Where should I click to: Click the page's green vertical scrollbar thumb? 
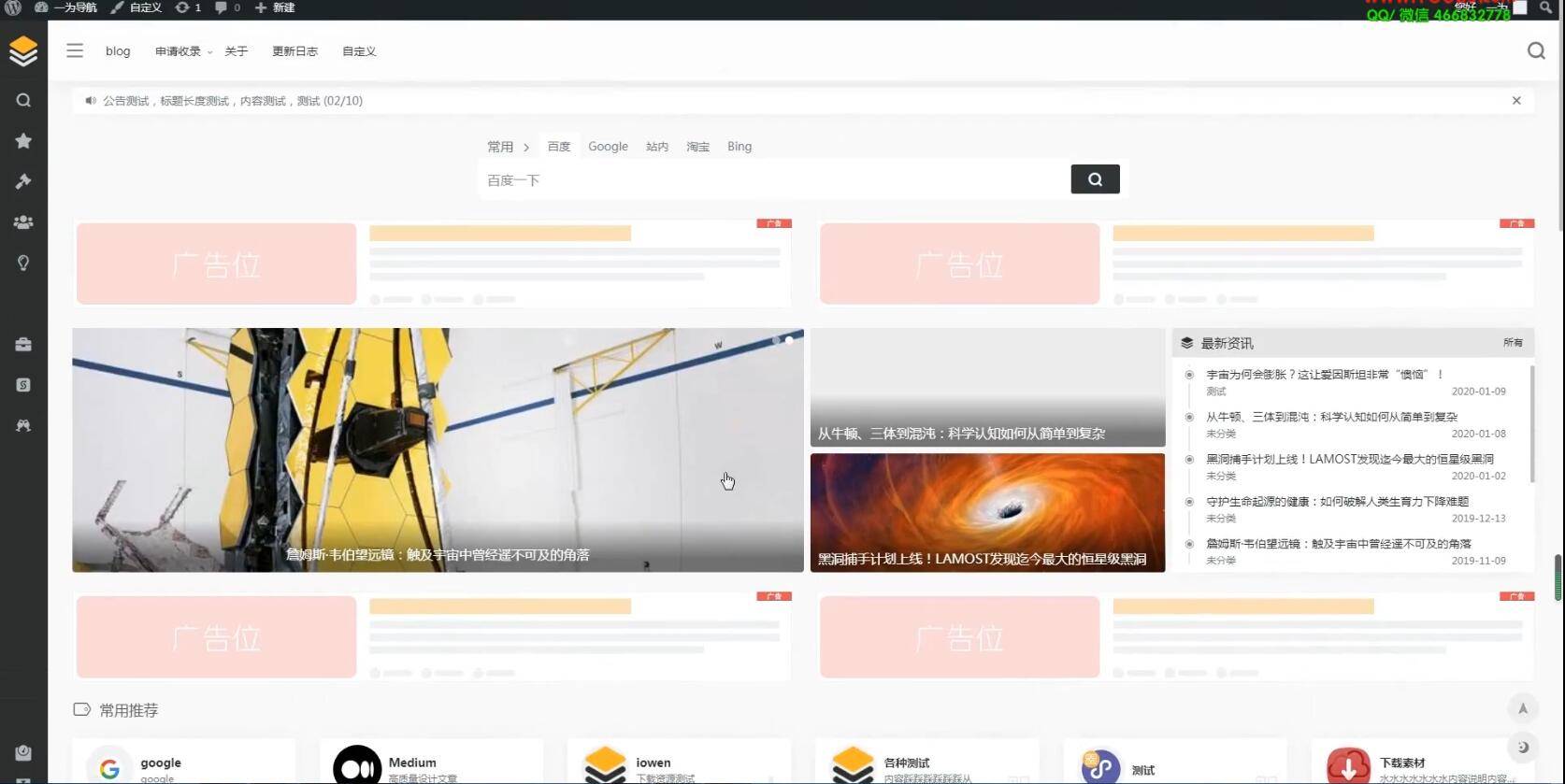1558,577
